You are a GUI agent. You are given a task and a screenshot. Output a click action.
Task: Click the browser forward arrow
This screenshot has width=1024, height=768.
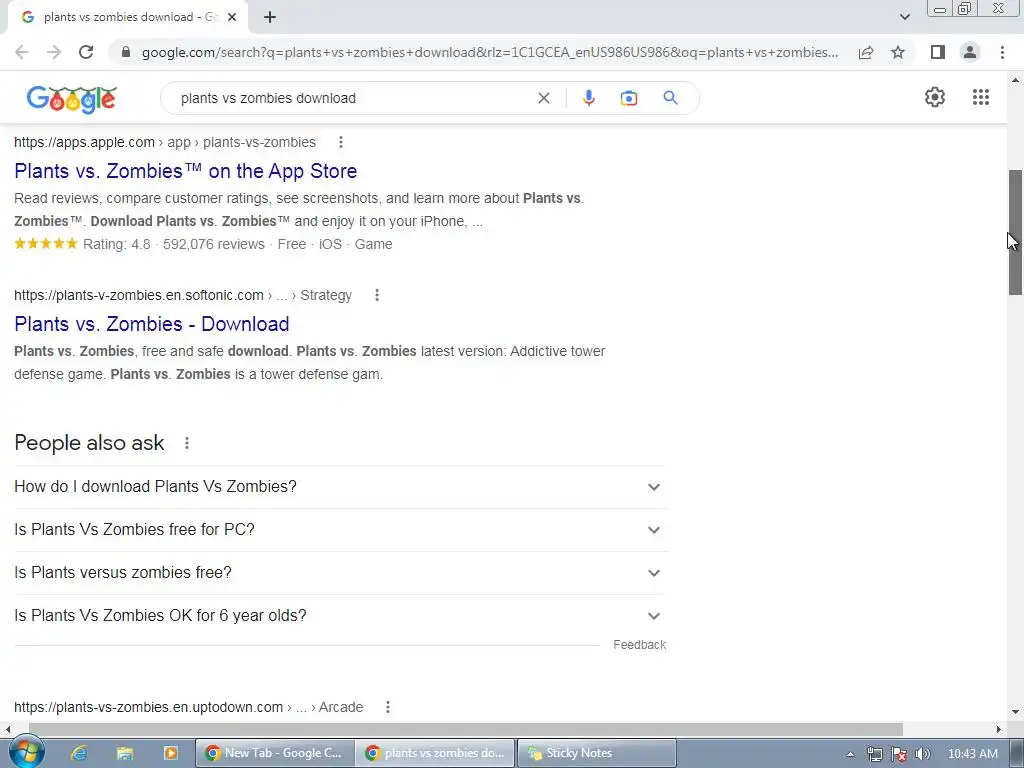[x=54, y=52]
